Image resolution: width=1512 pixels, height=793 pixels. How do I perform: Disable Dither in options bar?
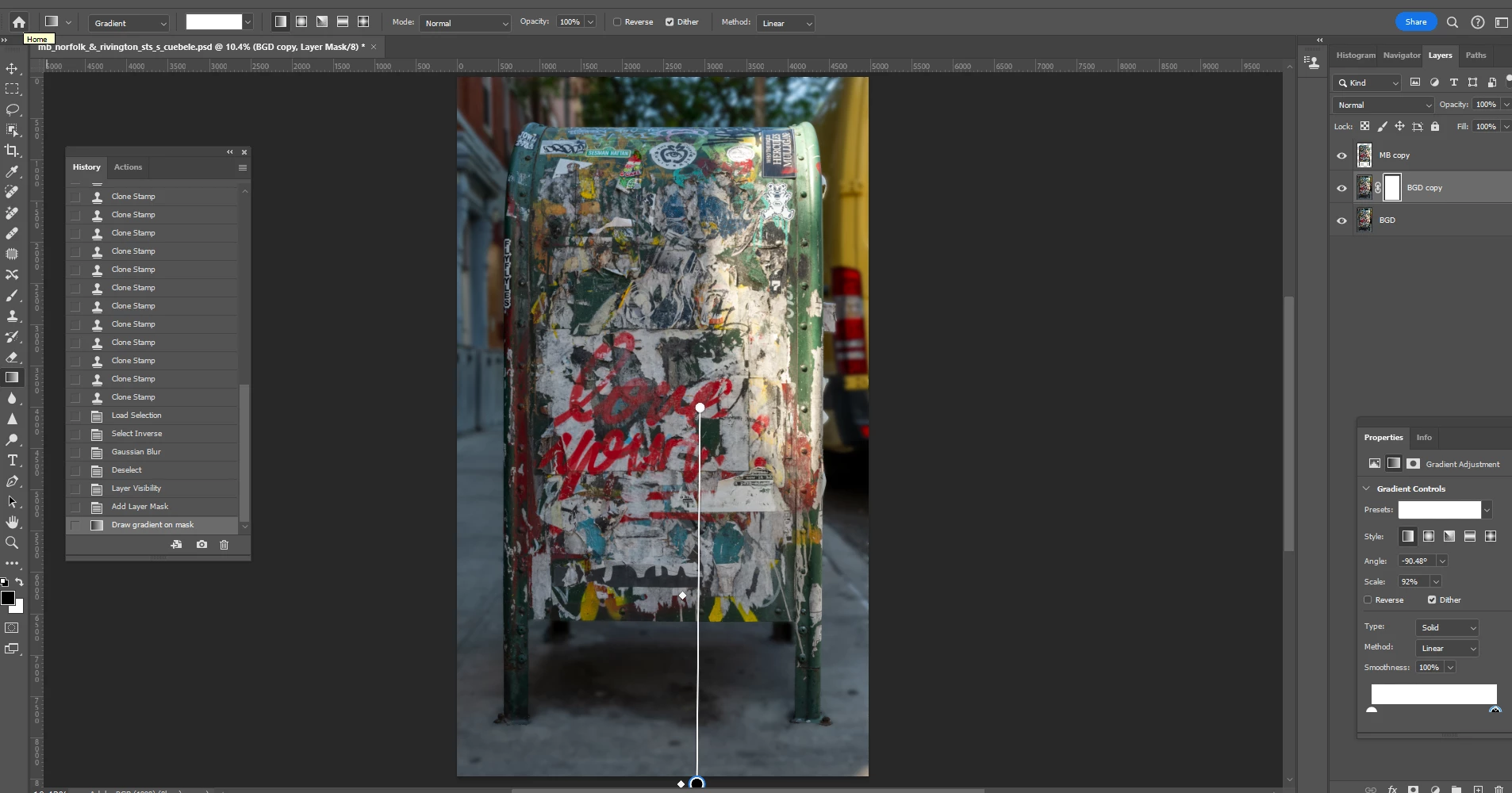point(670,22)
